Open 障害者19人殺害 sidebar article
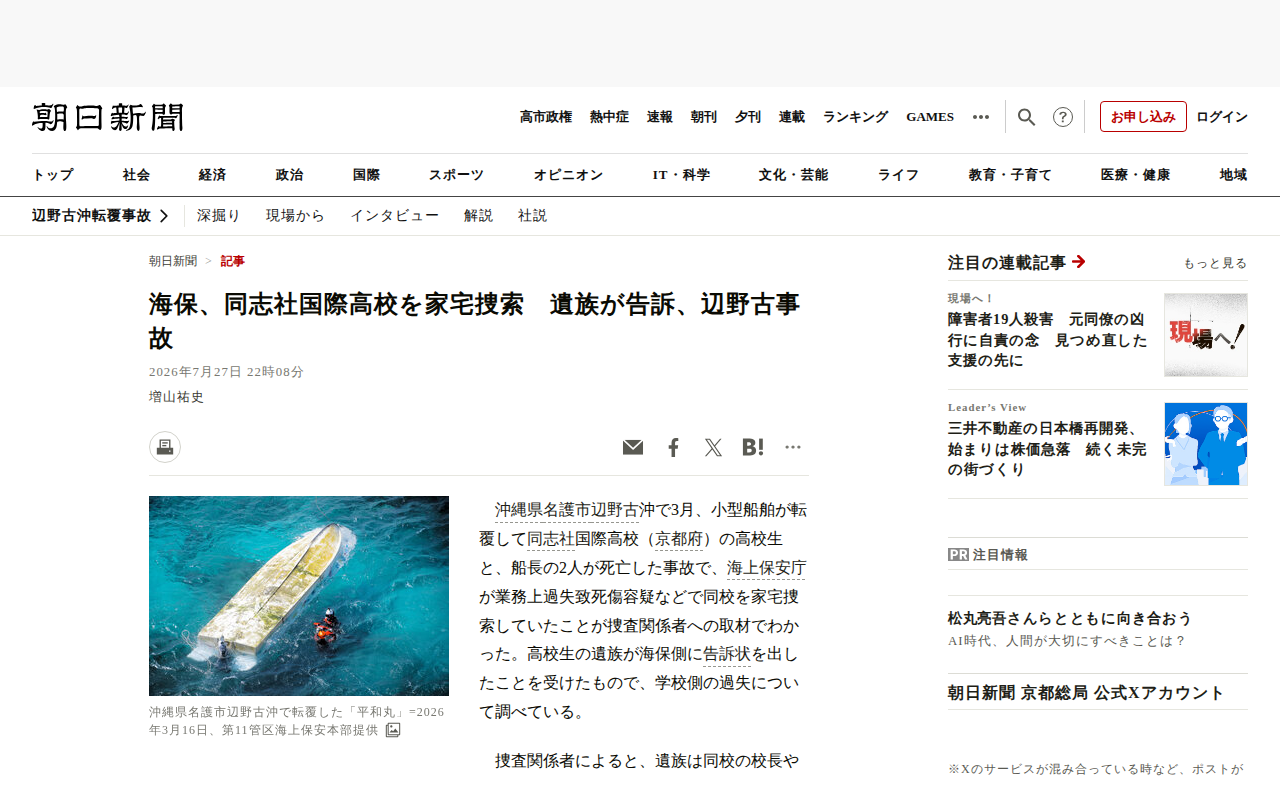This screenshot has height=800, width=1280. (1048, 341)
